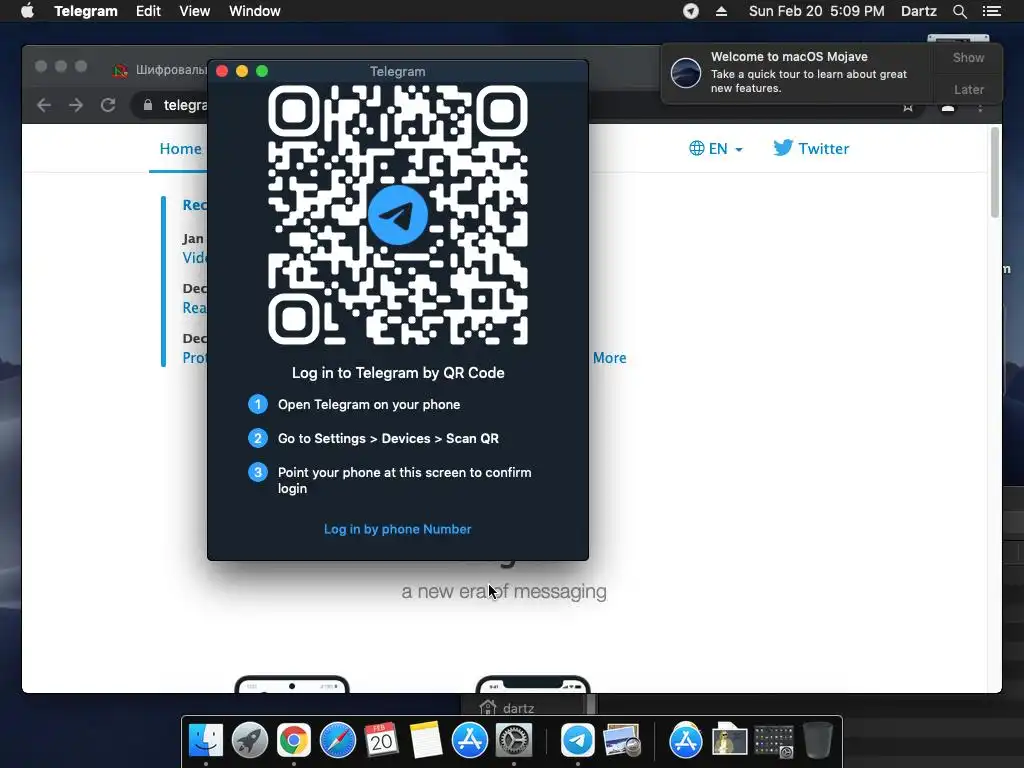
Task: Click the eject icon in menu bar
Action: 721,11
